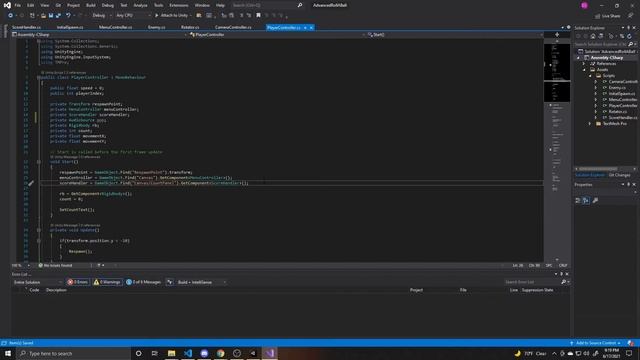The height and width of the screenshot is (360, 640).
Task: Click the search magnifier in the title bar
Action: pyautogui.click(x=300, y=5)
